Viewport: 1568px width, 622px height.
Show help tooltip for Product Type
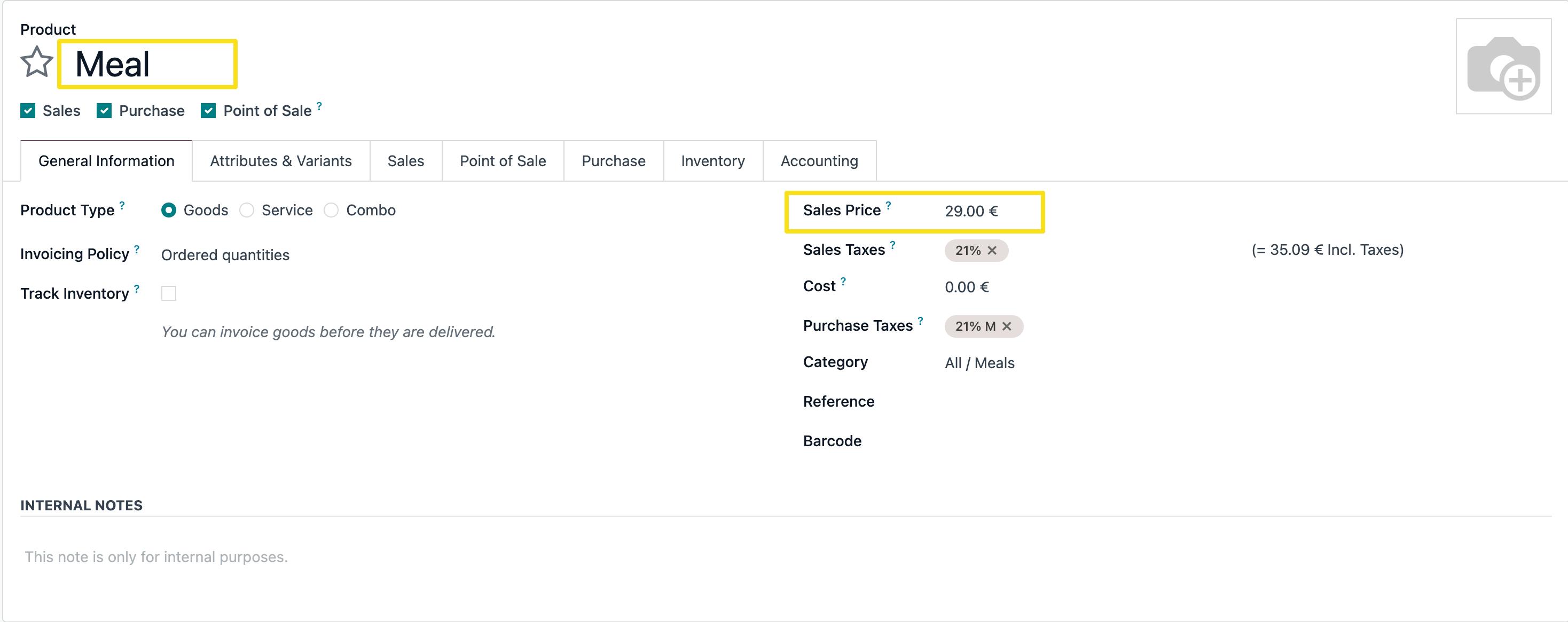(x=122, y=205)
